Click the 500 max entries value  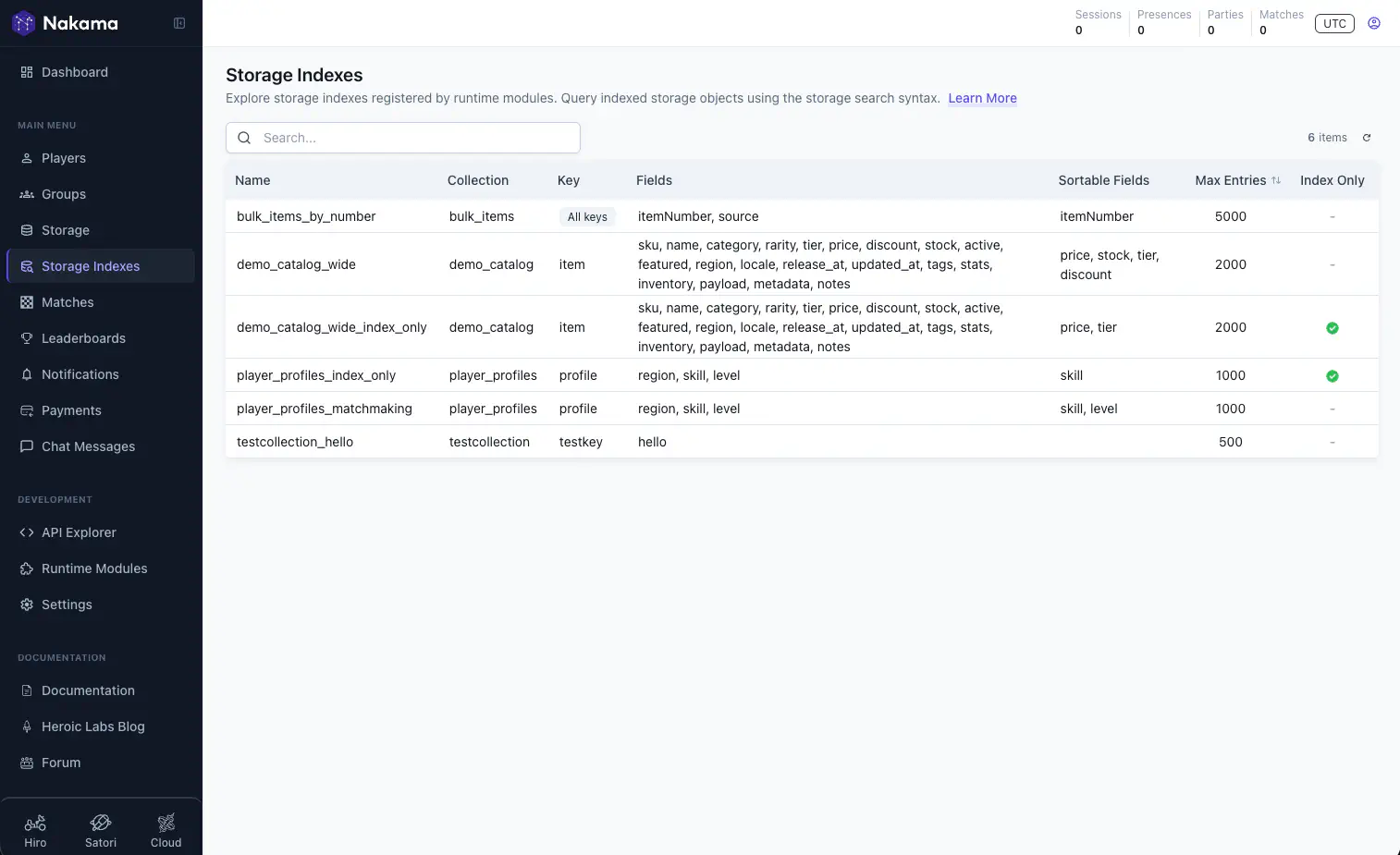point(1231,442)
